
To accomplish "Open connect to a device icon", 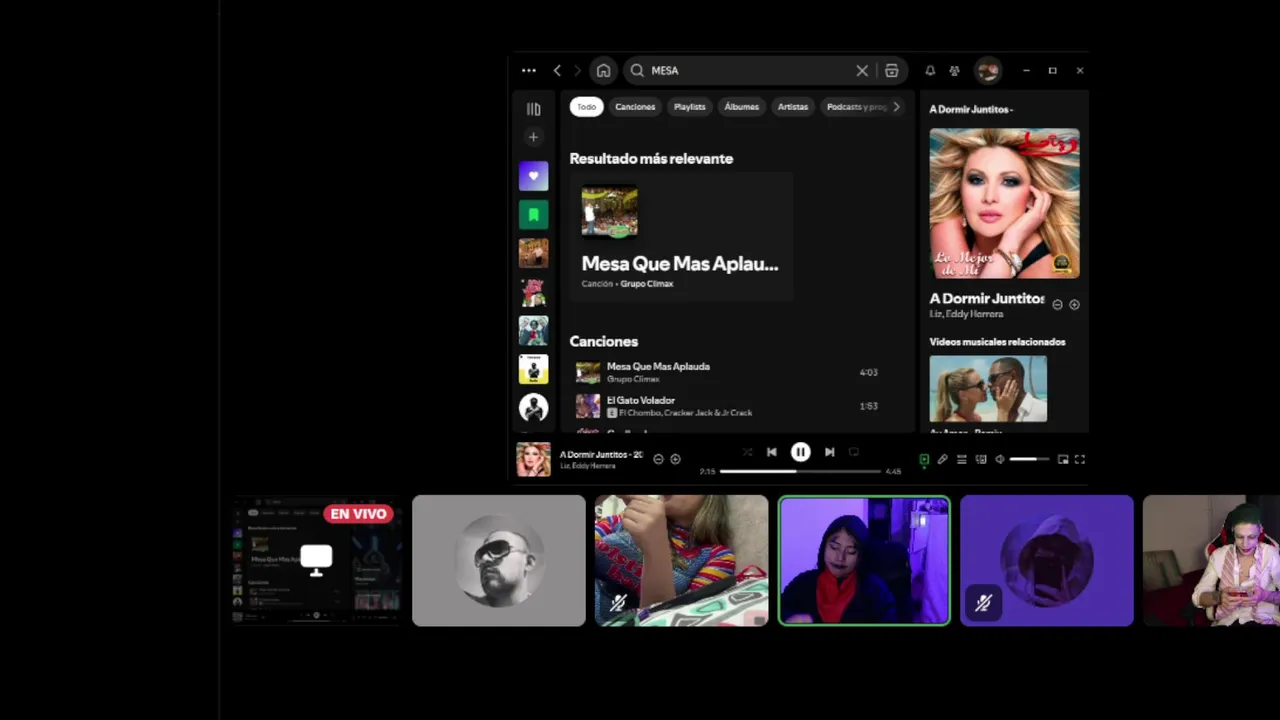I will [x=981, y=460].
